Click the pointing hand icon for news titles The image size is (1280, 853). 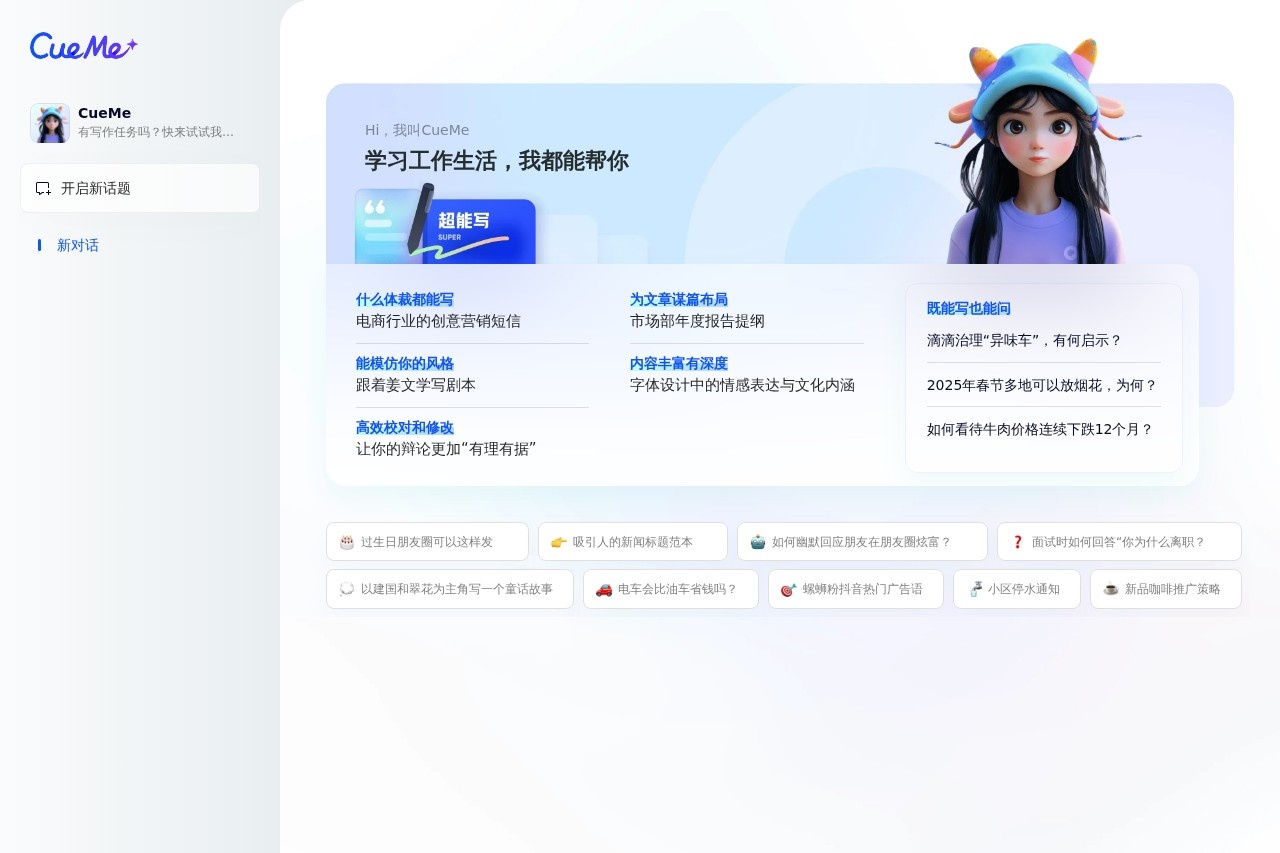[x=559, y=542]
